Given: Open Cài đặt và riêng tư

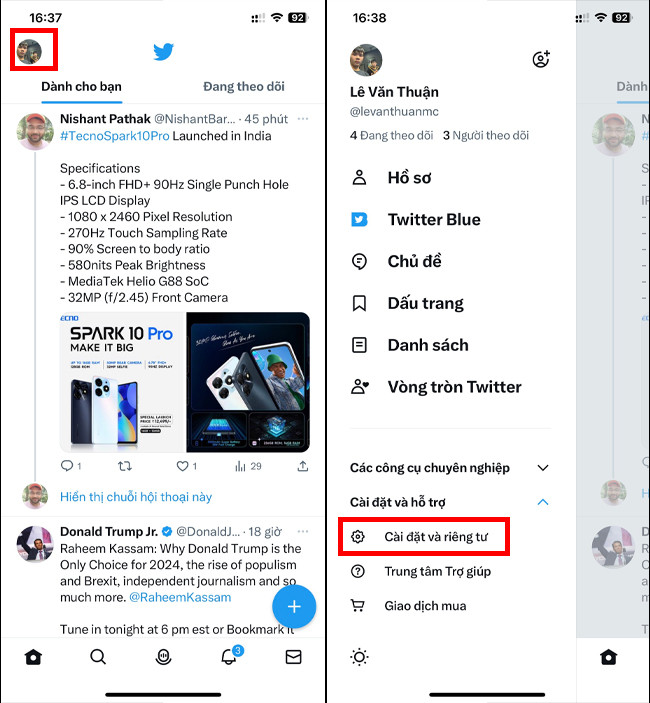Looking at the screenshot, I should (424, 537).
